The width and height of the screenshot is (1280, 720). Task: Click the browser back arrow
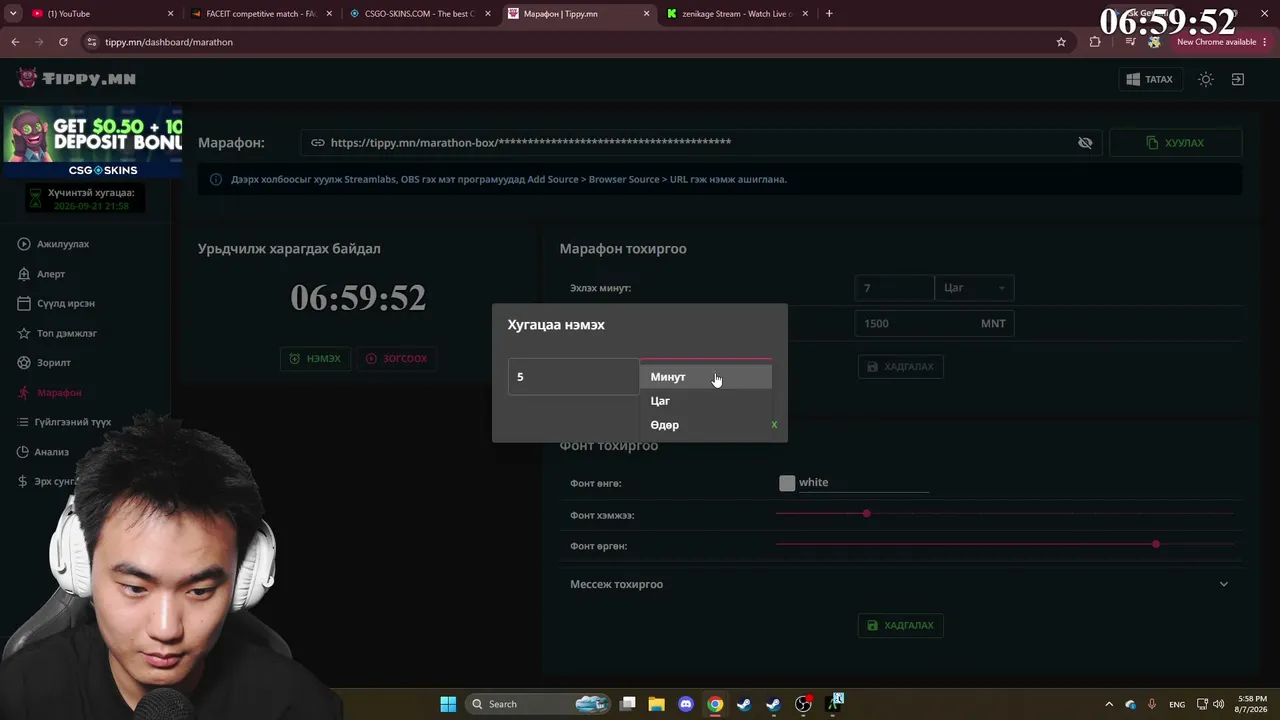15,42
